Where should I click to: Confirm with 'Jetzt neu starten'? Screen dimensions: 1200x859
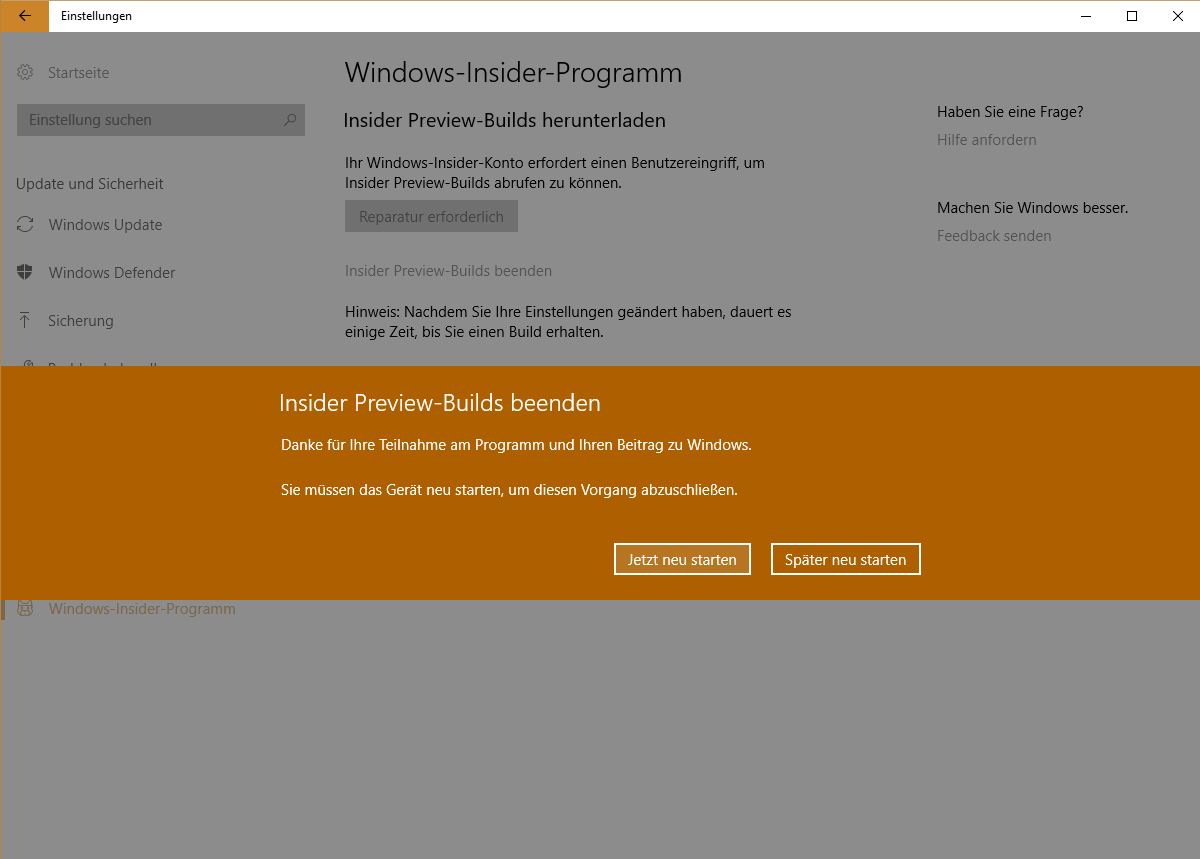pos(682,559)
